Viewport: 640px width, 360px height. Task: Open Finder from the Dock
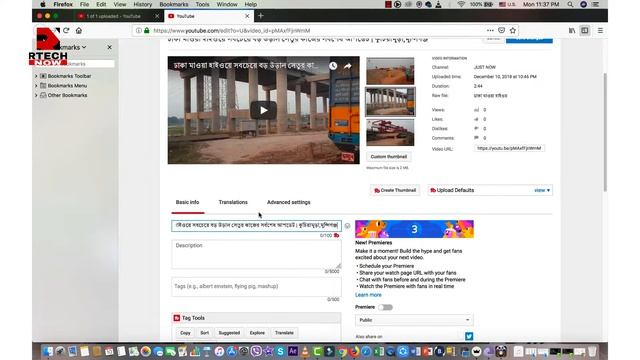point(48,351)
